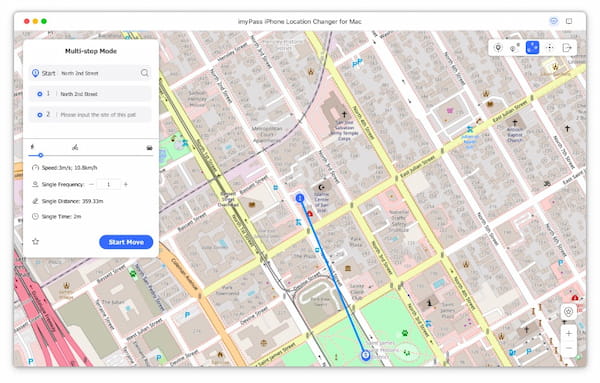The image size is (600, 383).
Task: Recenter map with the locate target button
Action: 569,312
